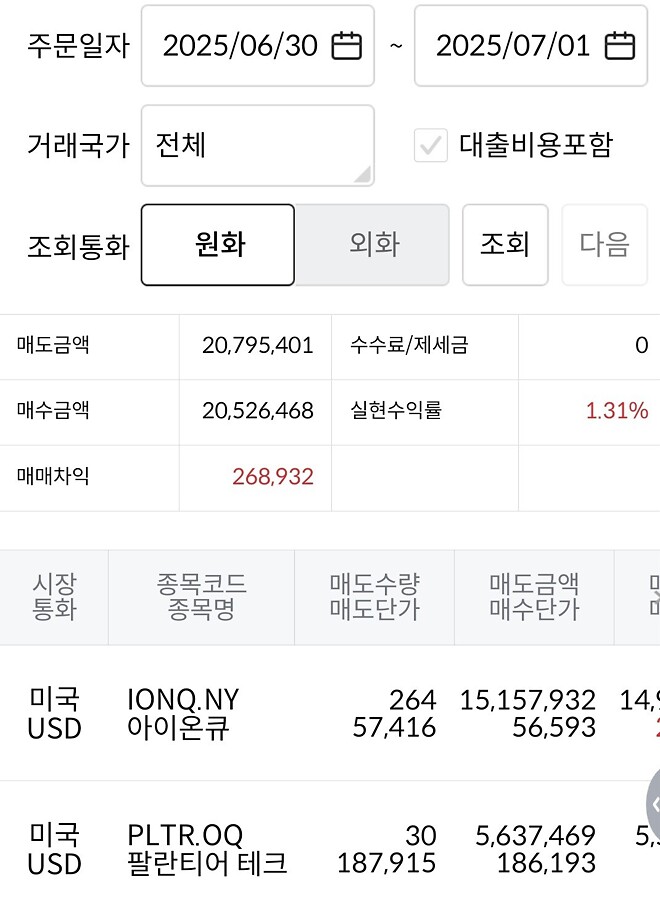Click the end date field showing 2025/07/01
Image resolution: width=660 pixels, height=902 pixels.
click(x=515, y=45)
